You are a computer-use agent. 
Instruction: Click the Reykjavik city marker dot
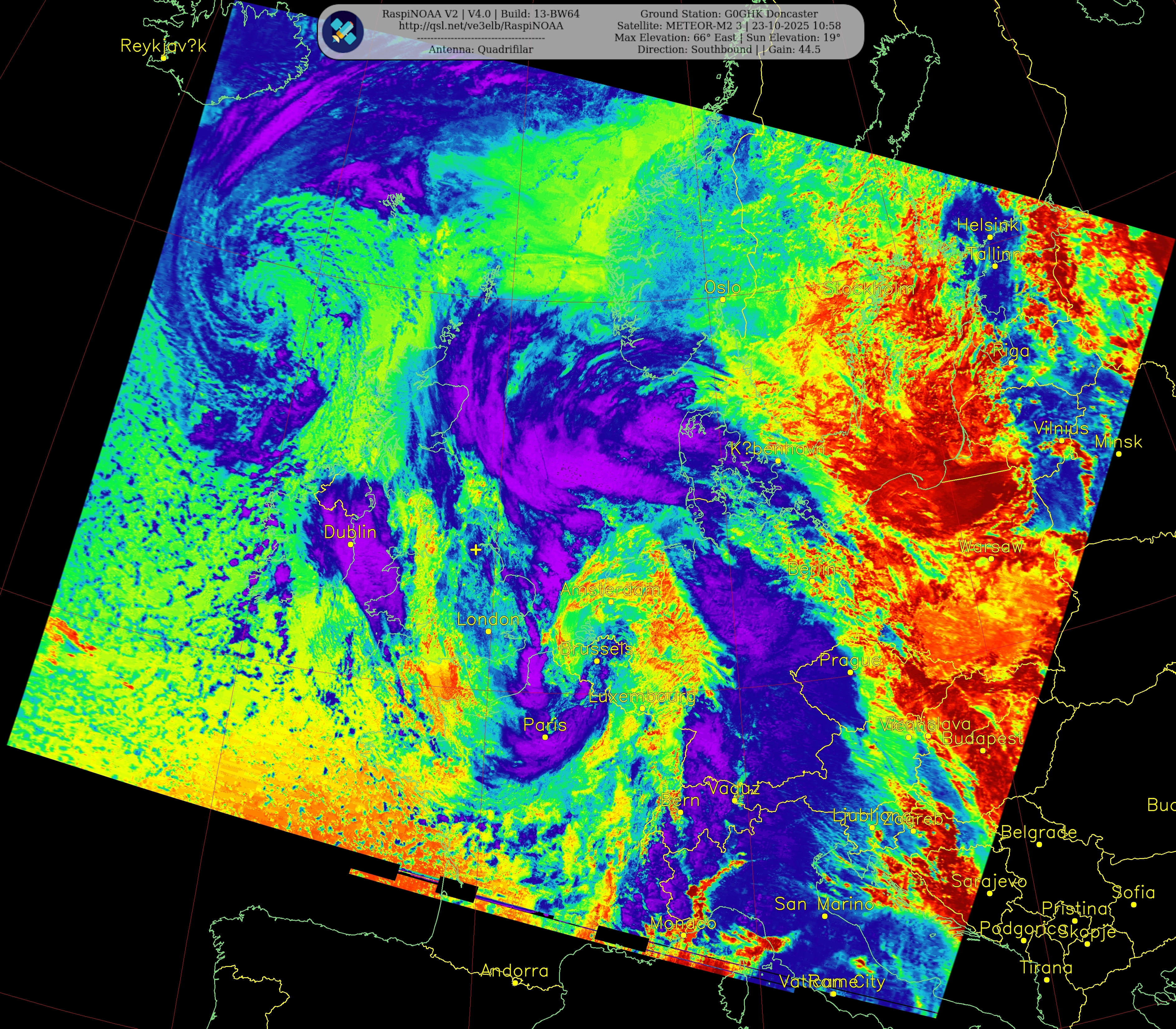click(164, 58)
